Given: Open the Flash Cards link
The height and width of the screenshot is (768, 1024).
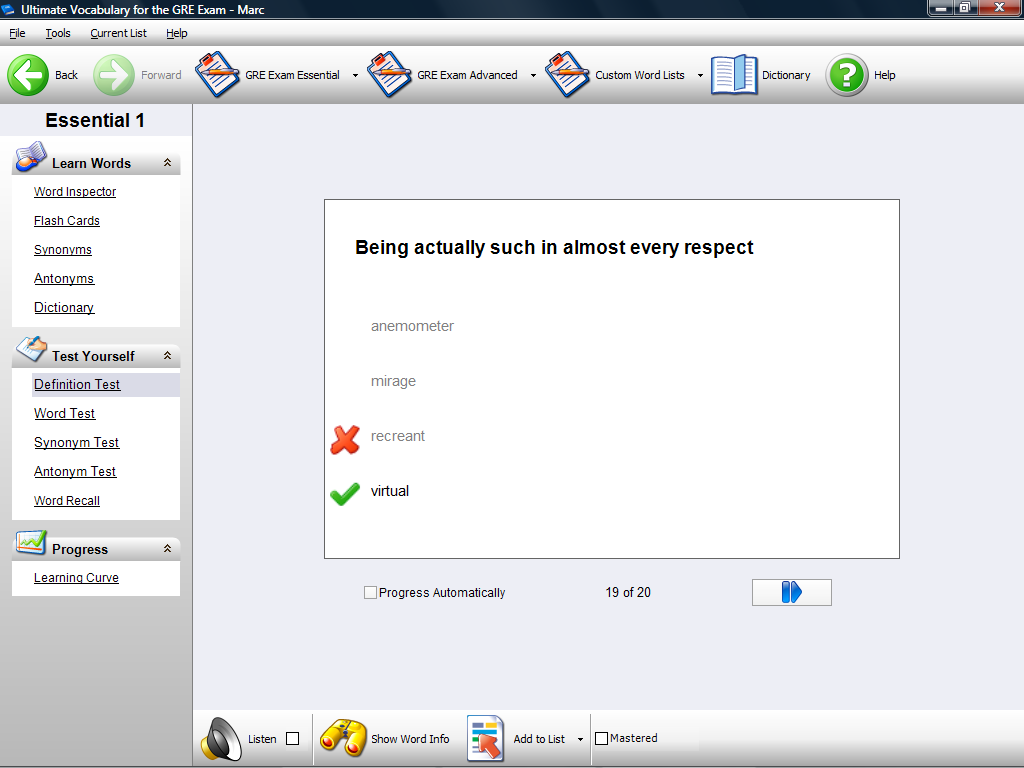Looking at the screenshot, I should pos(67,221).
